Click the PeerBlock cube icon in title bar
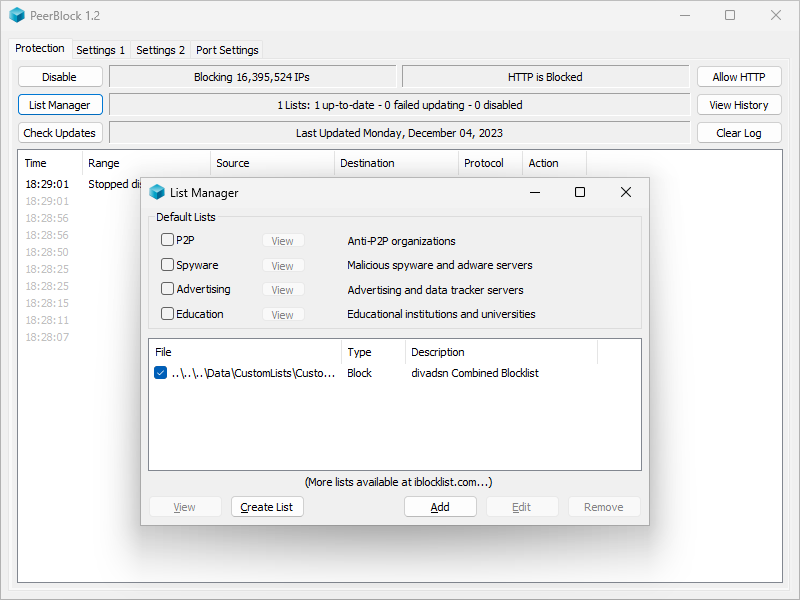The image size is (800, 600). (17, 16)
